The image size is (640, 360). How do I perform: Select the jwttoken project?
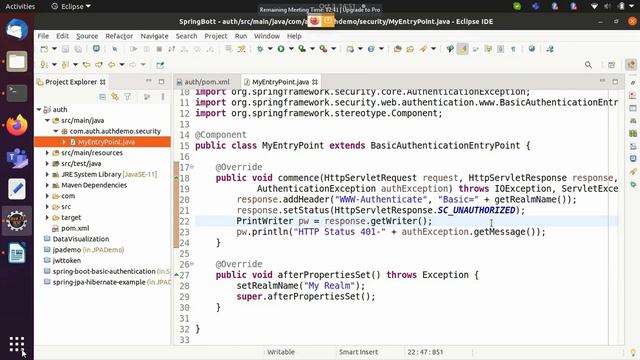click(67, 260)
